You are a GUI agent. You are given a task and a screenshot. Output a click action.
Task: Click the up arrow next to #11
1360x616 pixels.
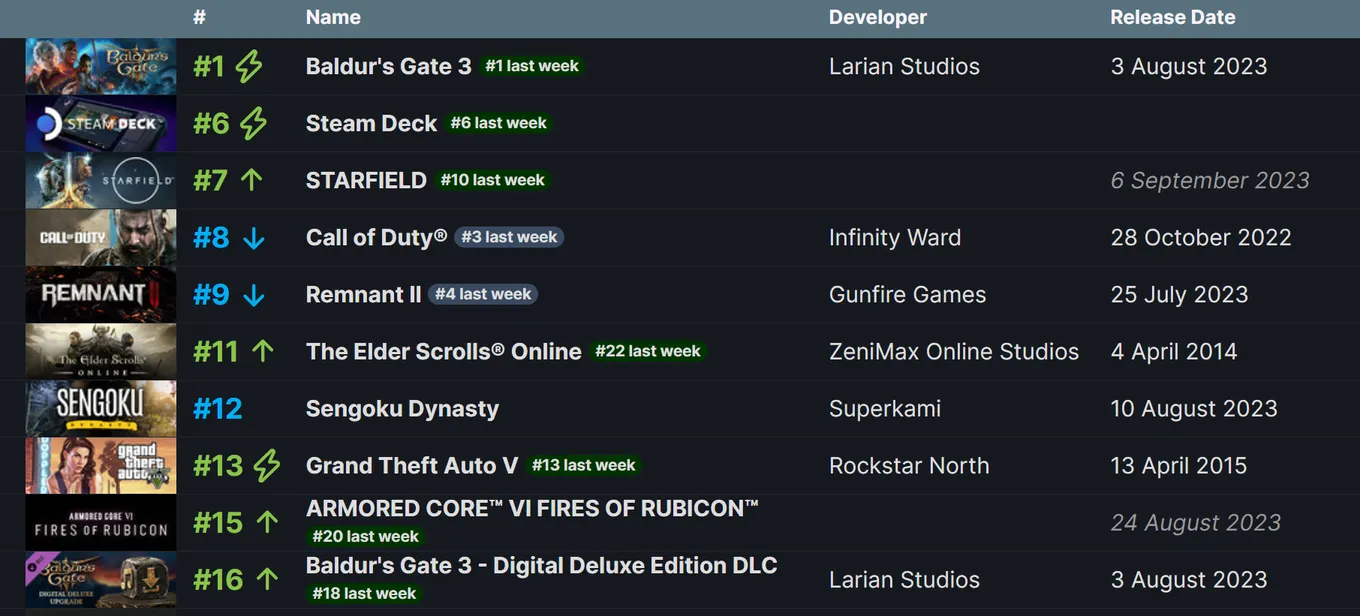pyautogui.click(x=263, y=351)
